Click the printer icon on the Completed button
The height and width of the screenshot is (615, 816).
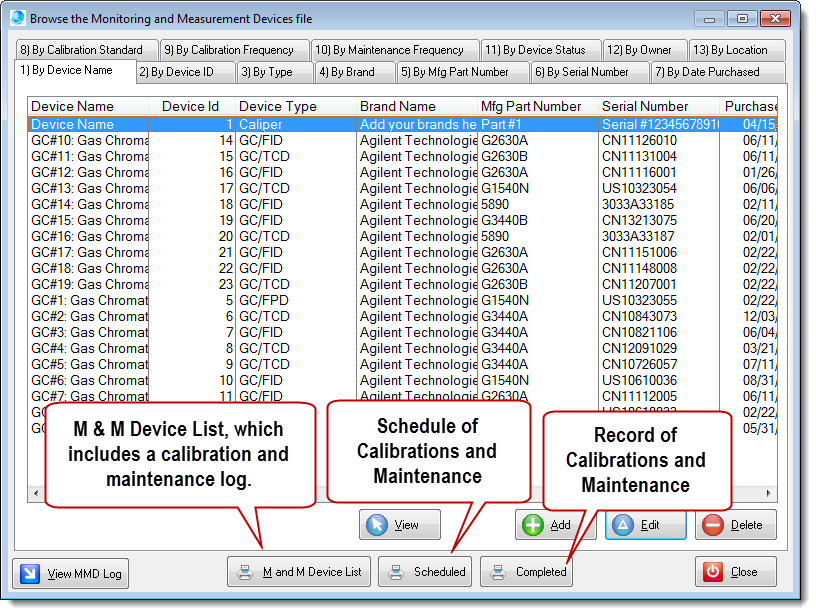tap(500, 572)
